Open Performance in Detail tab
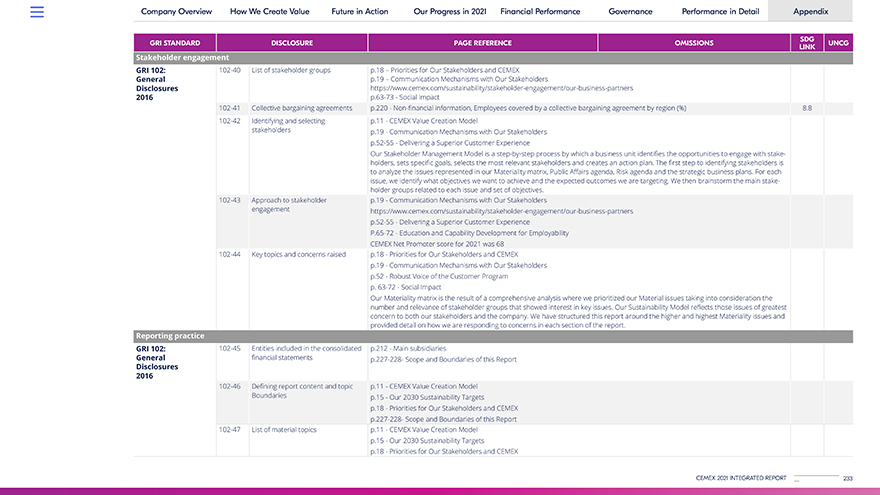880x495 pixels. pyautogui.click(x=719, y=12)
